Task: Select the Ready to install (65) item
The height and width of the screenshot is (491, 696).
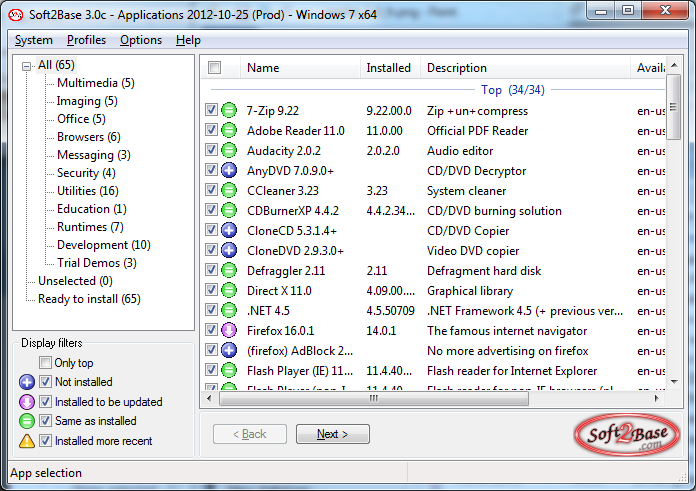Action: coord(89,299)
